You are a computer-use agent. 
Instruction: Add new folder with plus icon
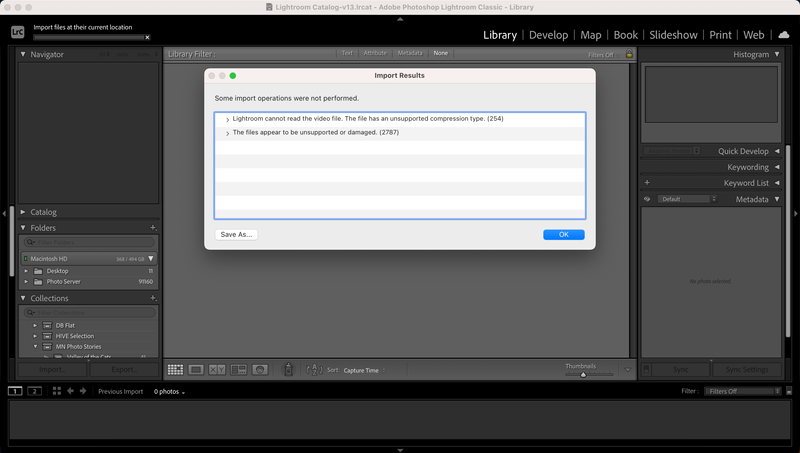153,228
